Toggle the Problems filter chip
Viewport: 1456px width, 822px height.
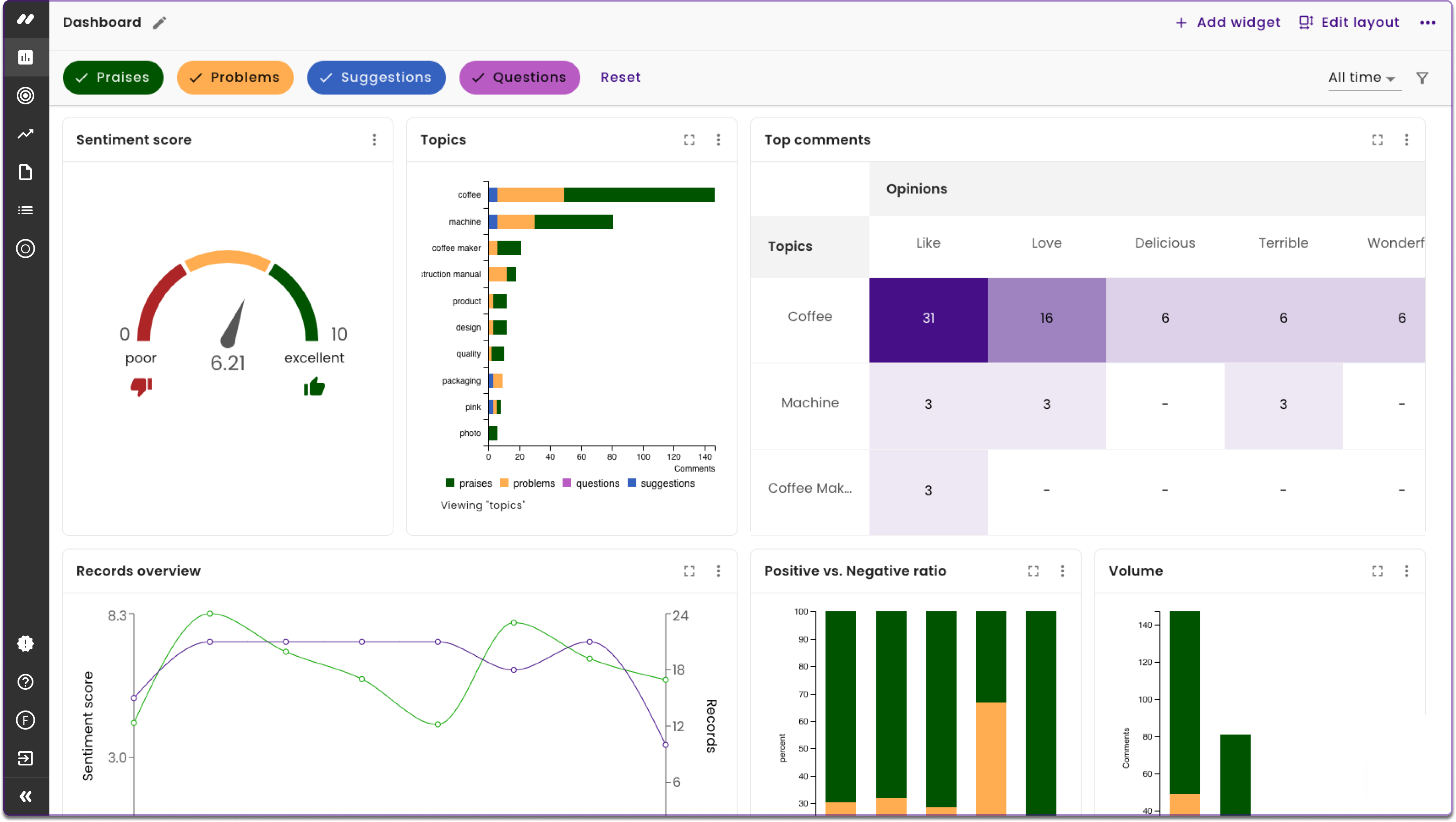pos(235,77)
